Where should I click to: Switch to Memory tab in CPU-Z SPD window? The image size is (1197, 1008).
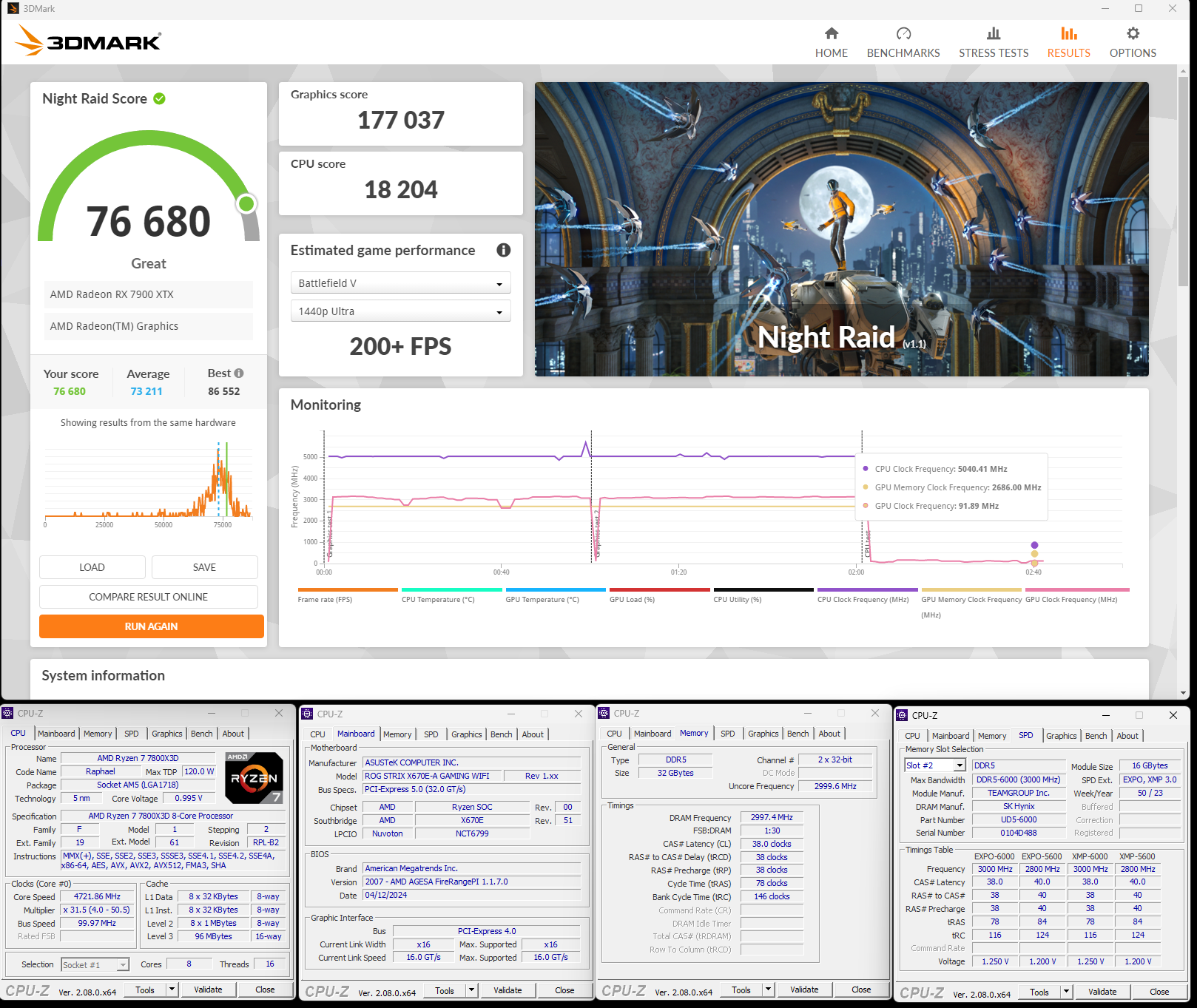[x=991, y=736]
